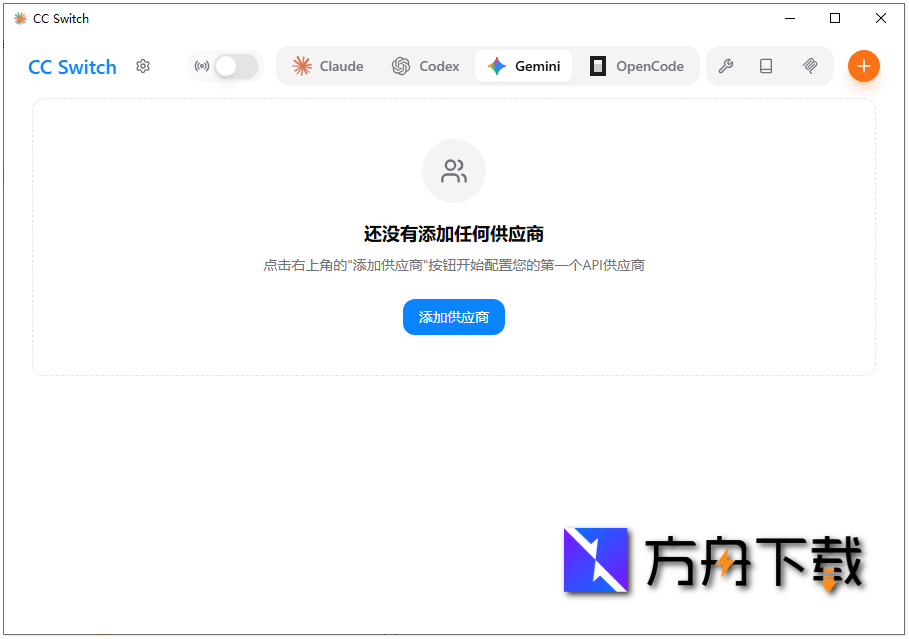The image size is (909, 639).
Task: Switch to the Codex tab
Action: [425, 66]
